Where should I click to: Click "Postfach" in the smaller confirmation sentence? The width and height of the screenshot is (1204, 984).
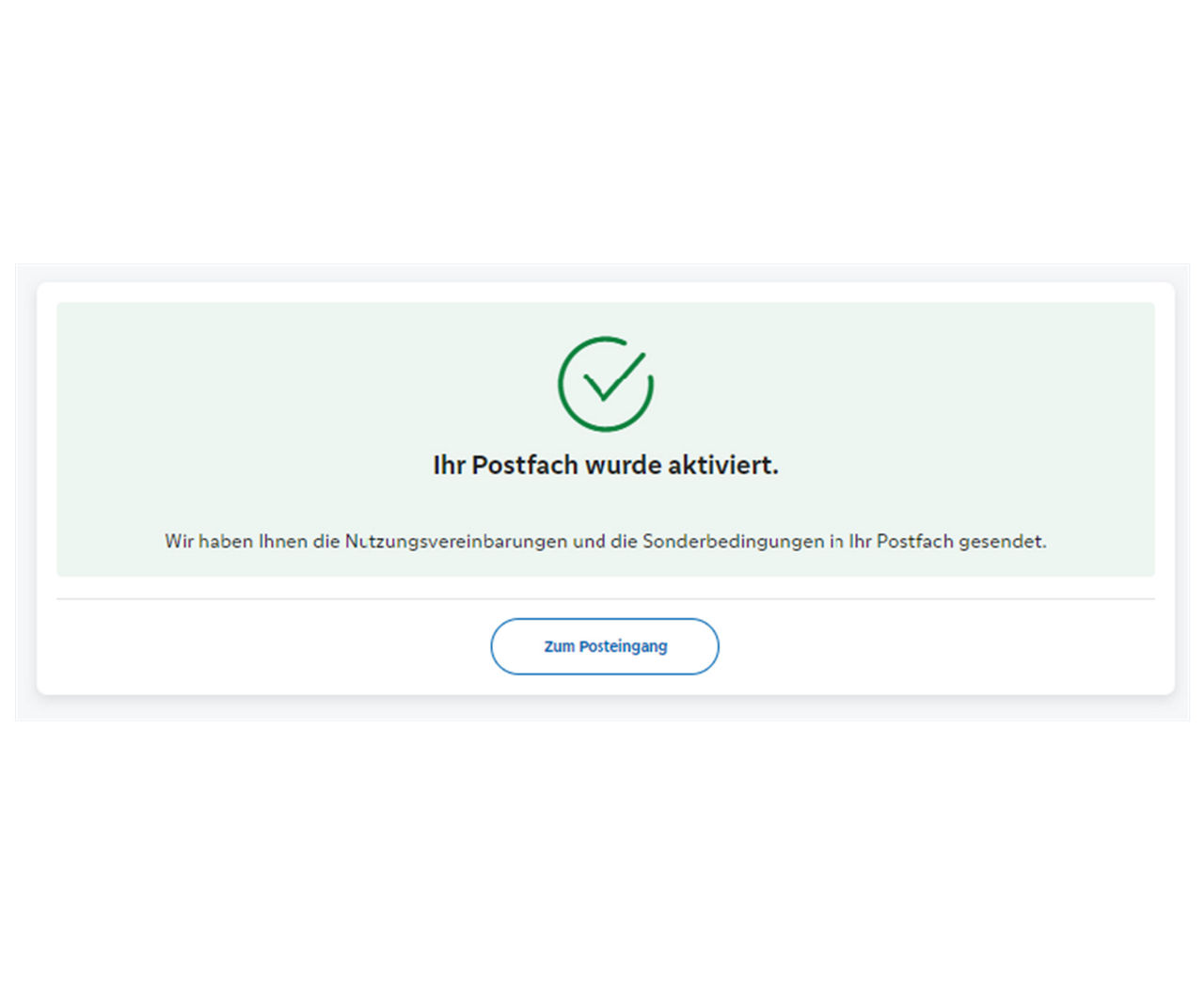914,541
